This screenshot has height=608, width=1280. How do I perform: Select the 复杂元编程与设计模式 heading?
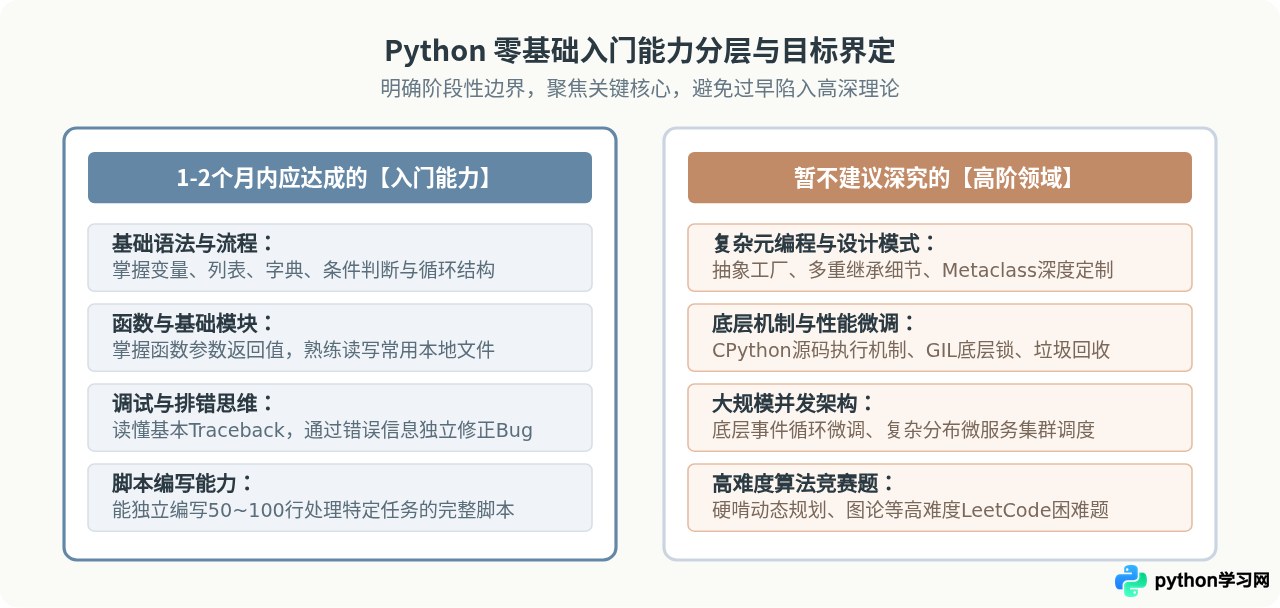pos(824,244)
